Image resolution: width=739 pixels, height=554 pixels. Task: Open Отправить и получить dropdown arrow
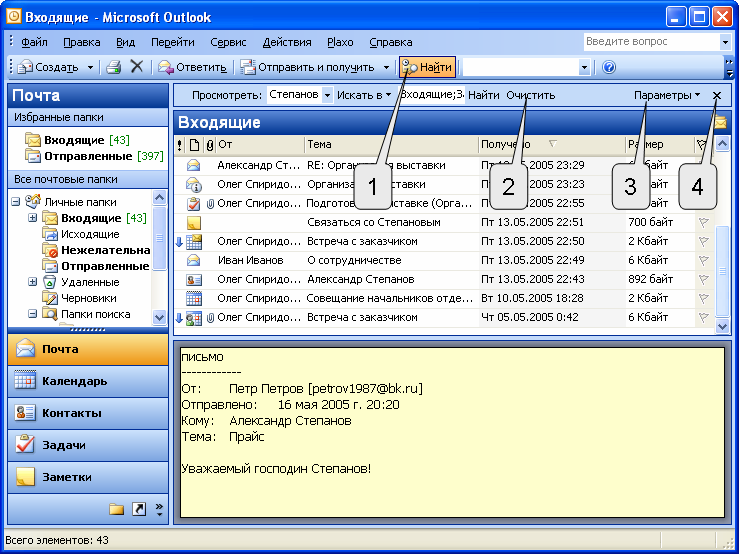pos(386,67)
